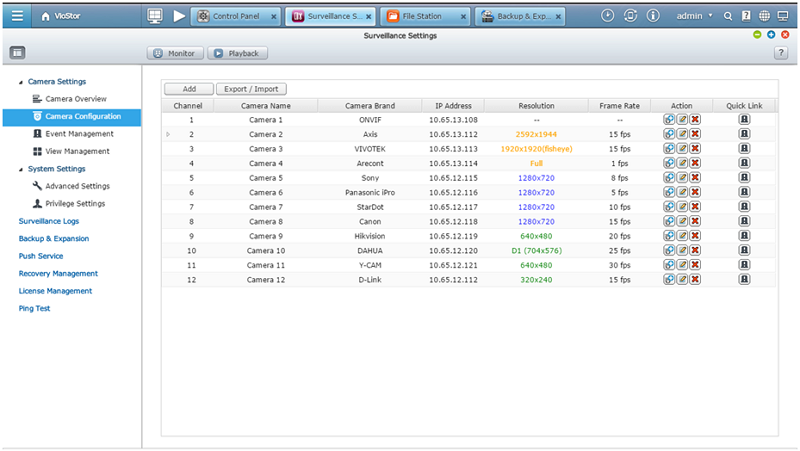Viewport: 800px width, 451px height.
Task: Close the File Station tab
Action: (463, 17)
